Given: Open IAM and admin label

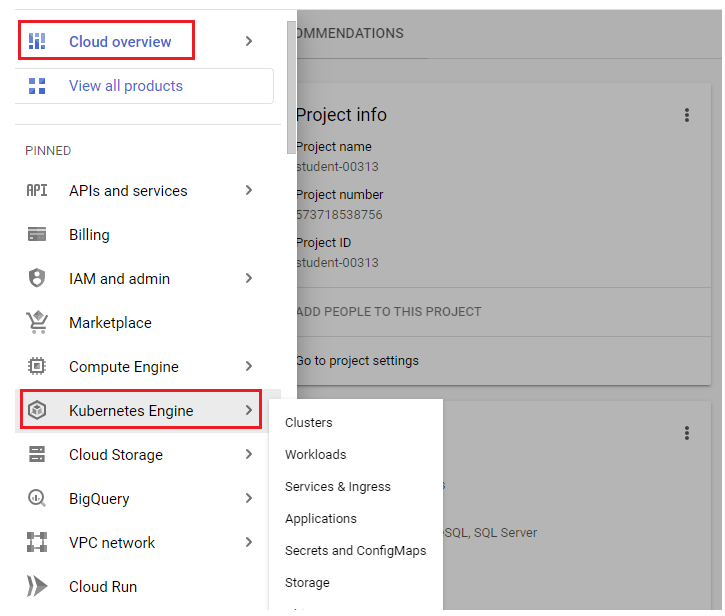Looking at the screenshot, I should (x=119, y=278).
